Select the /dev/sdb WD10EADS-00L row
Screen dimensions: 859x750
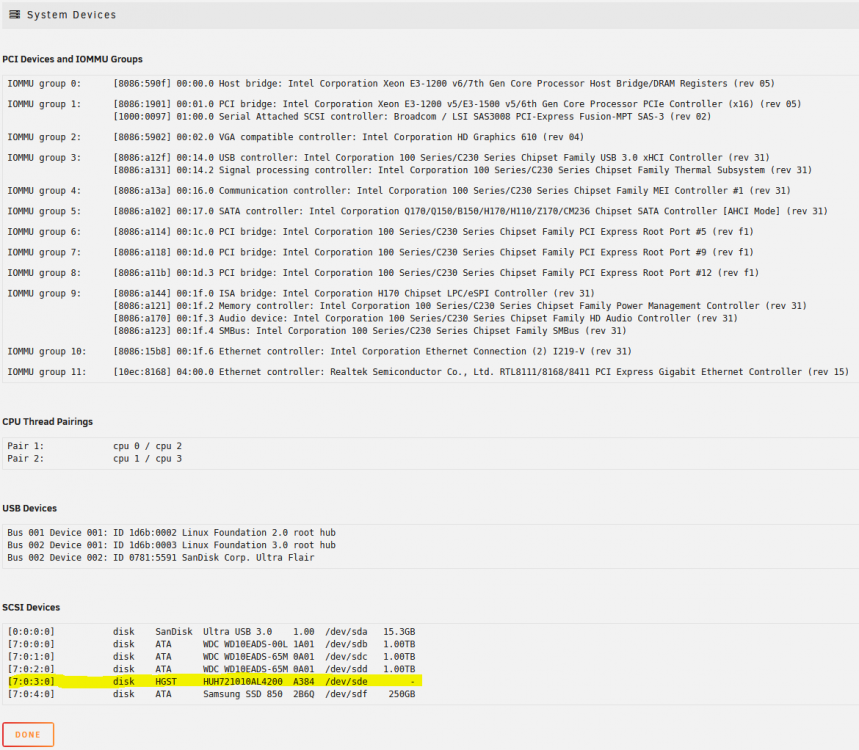(x=211, y=644)
